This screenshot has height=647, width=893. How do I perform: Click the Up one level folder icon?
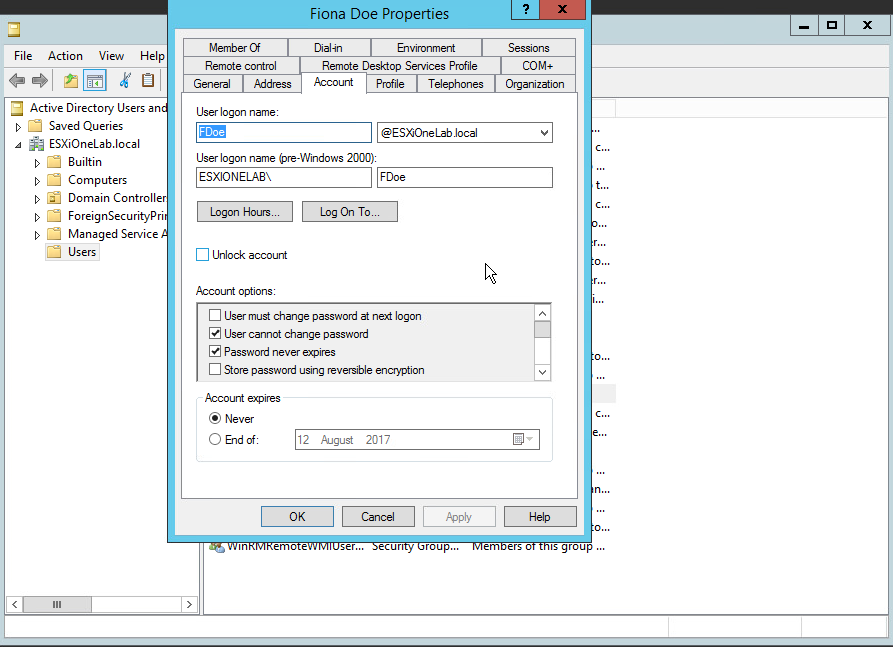(x=70, y=80)
